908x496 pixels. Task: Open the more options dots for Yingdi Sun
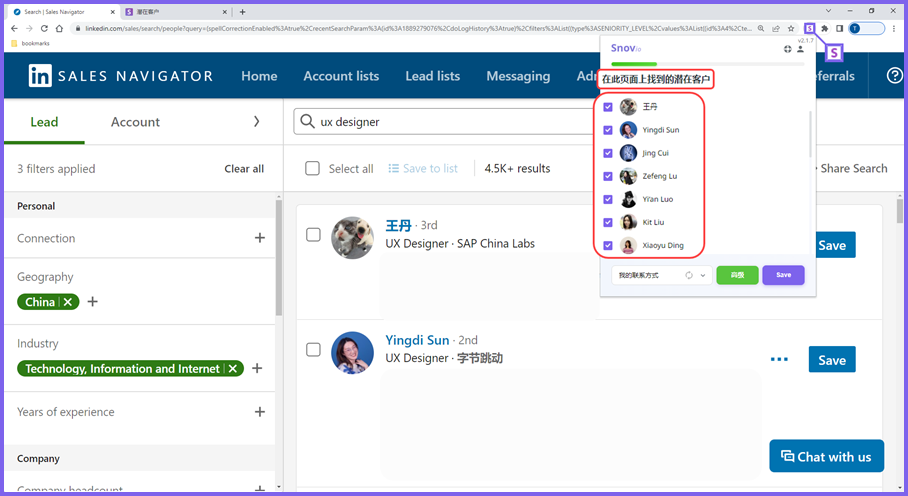click(779, 359)
